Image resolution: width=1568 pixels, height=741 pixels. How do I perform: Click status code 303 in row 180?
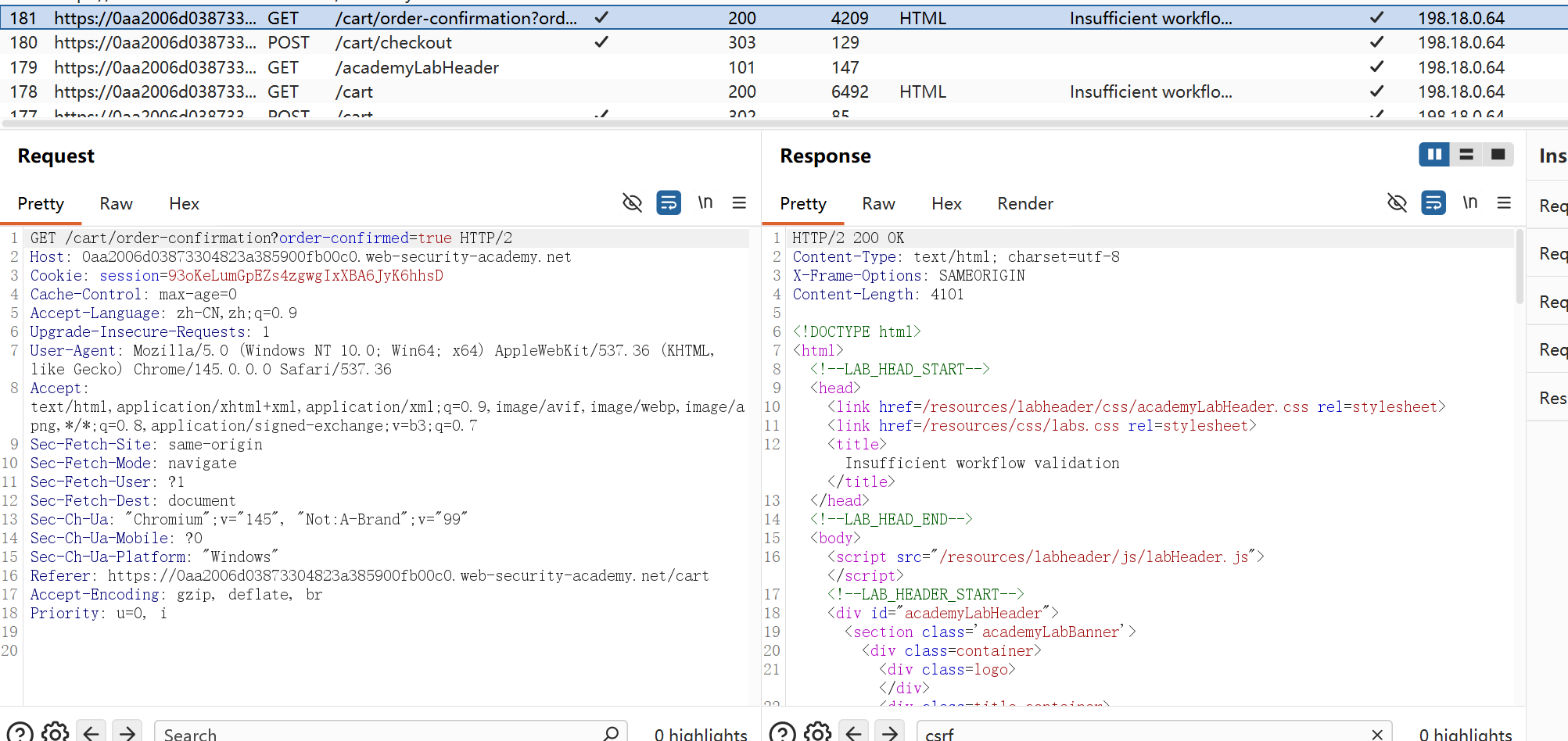742,42
